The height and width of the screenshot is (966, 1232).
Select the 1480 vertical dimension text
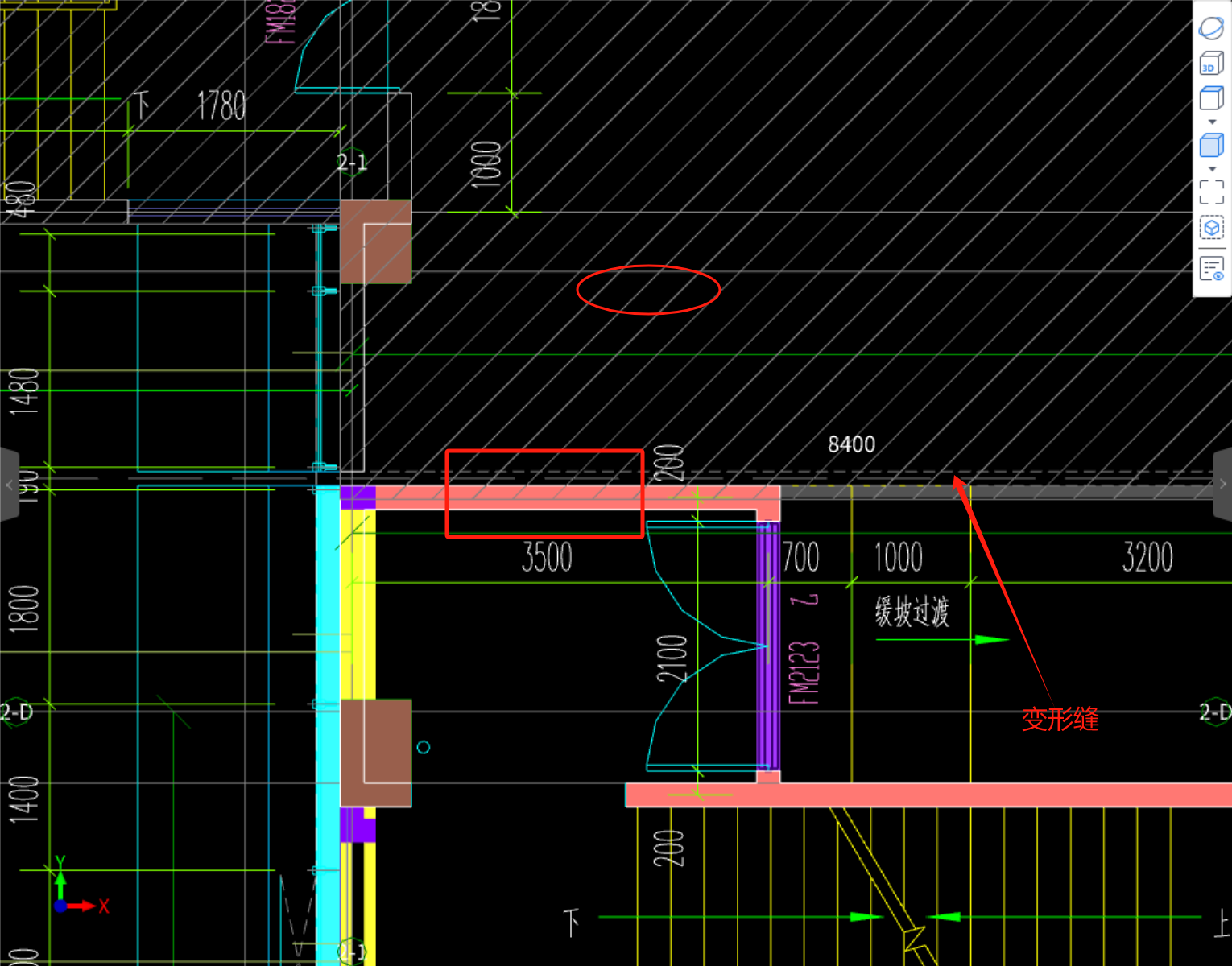click(x=24, y=391)
